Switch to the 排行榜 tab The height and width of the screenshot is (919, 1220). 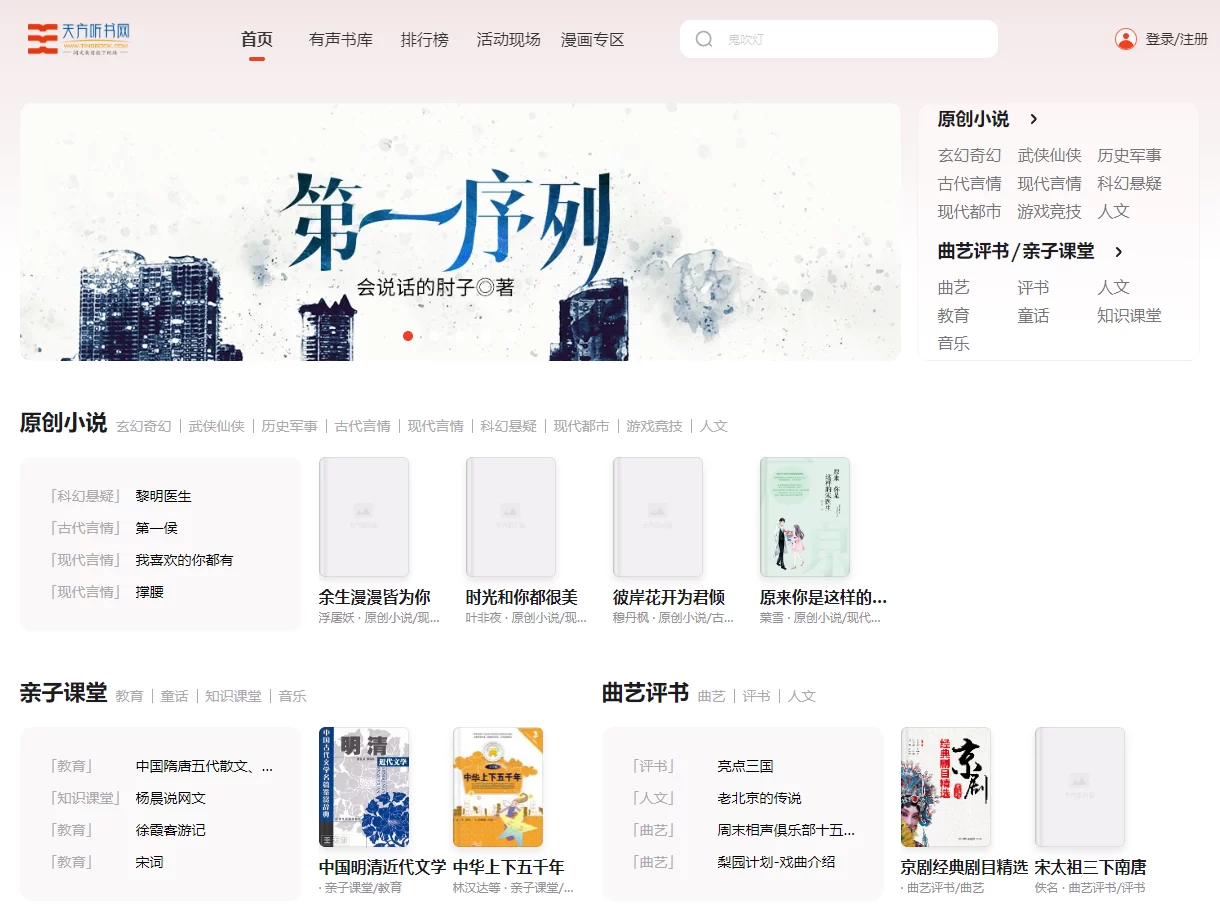[x=424, y=39]
